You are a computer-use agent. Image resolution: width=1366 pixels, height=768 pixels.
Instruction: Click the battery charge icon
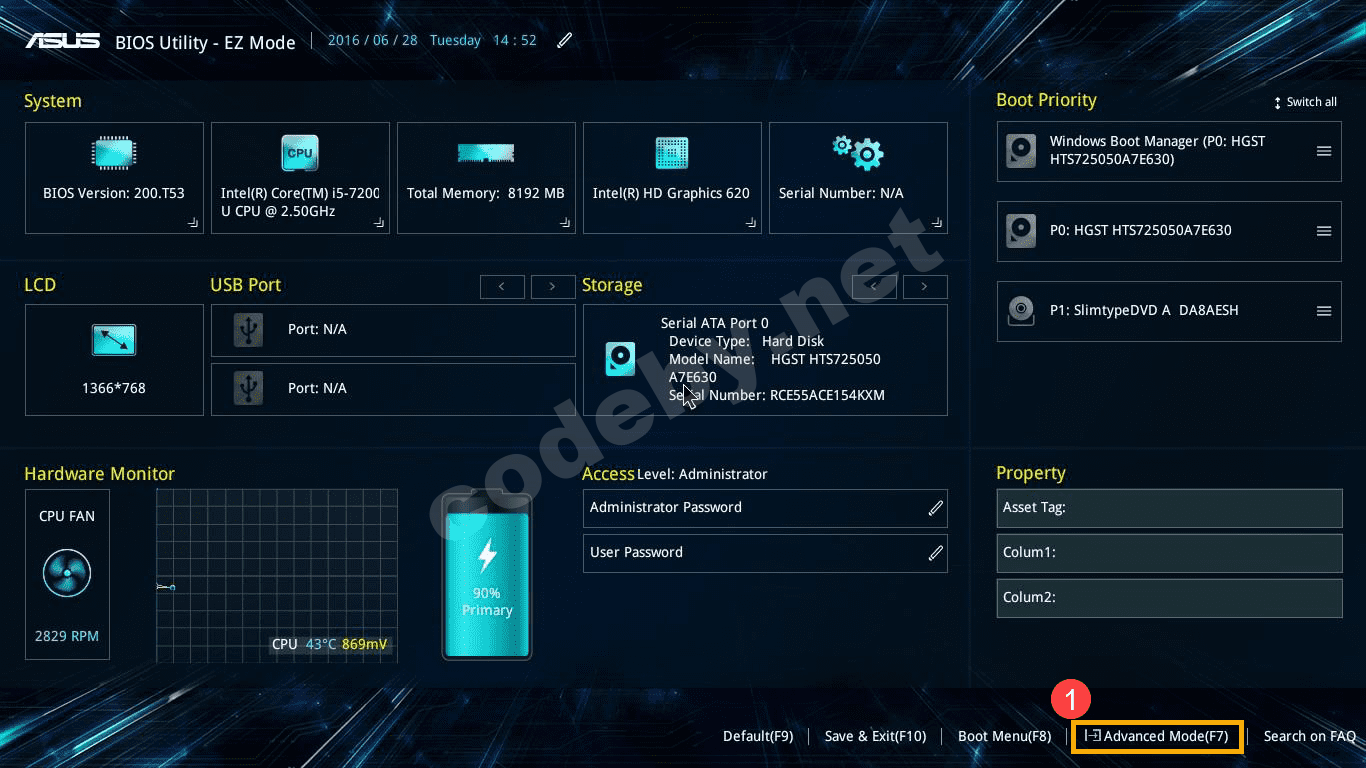click(x=487, y=575)
